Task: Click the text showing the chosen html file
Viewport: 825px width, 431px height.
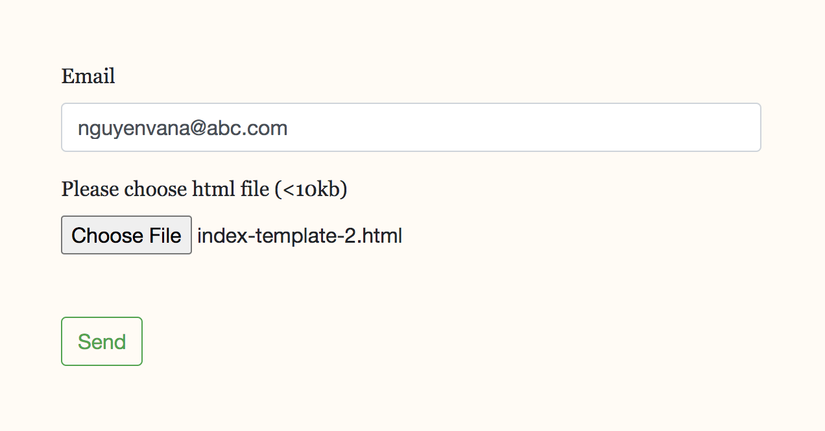Action: click(x=300, y=236)
